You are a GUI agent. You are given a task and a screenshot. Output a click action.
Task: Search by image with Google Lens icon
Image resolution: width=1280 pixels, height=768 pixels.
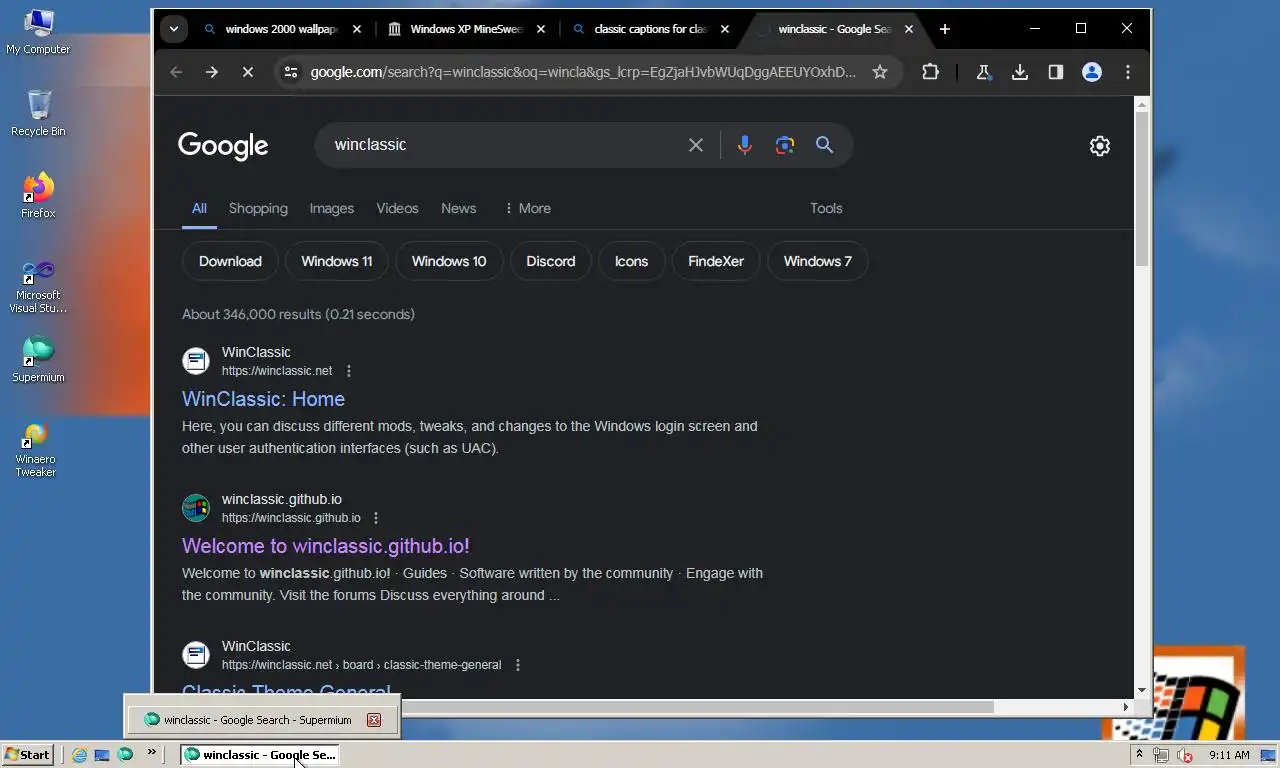[x=785, y=145]
